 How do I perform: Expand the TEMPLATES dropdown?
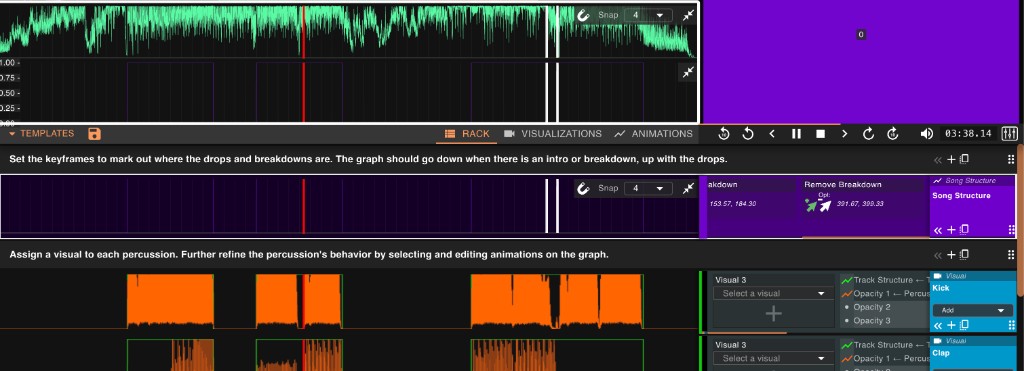point(42,133)
